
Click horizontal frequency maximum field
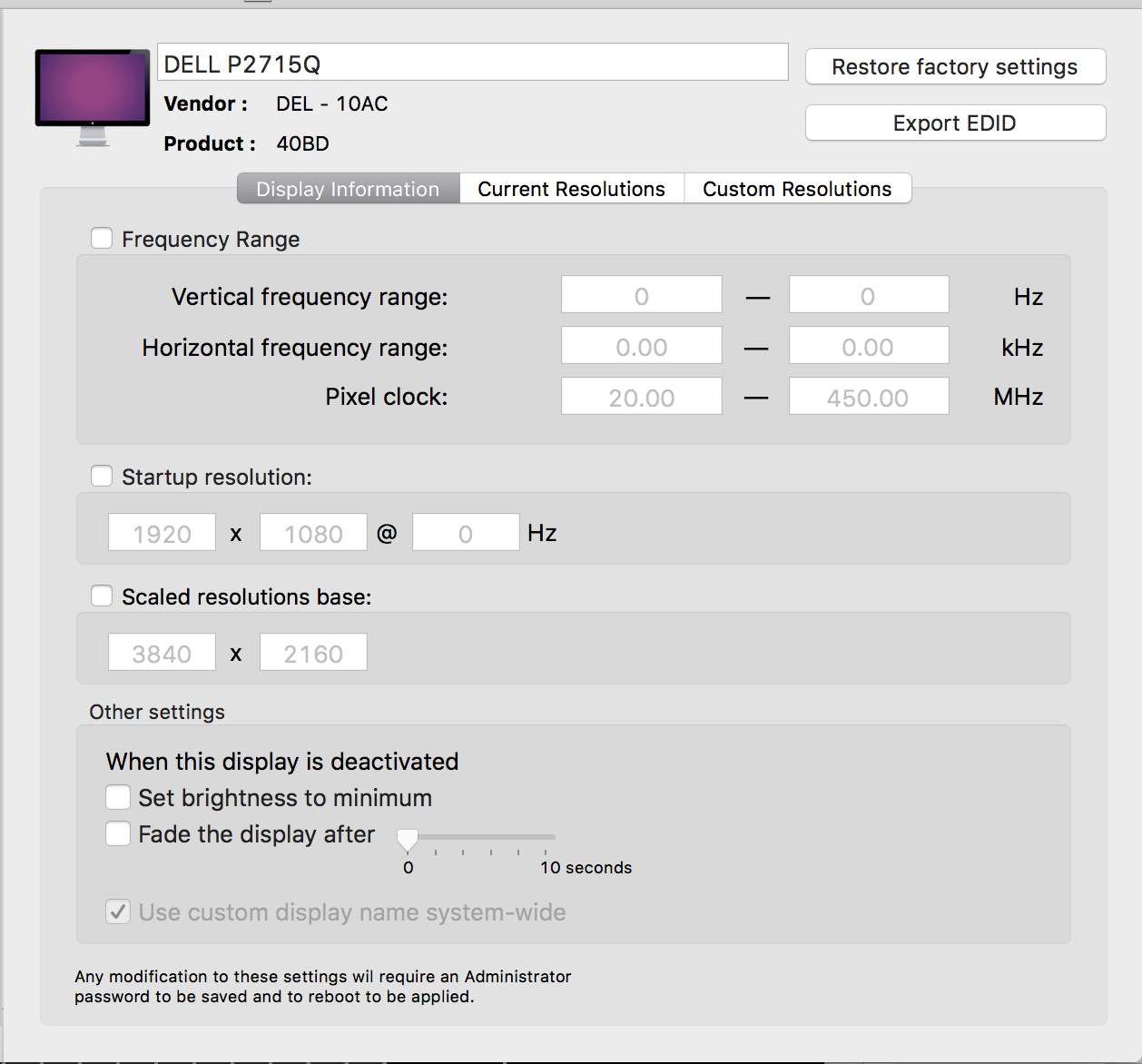pyautogui.click(x=869, y=346)
